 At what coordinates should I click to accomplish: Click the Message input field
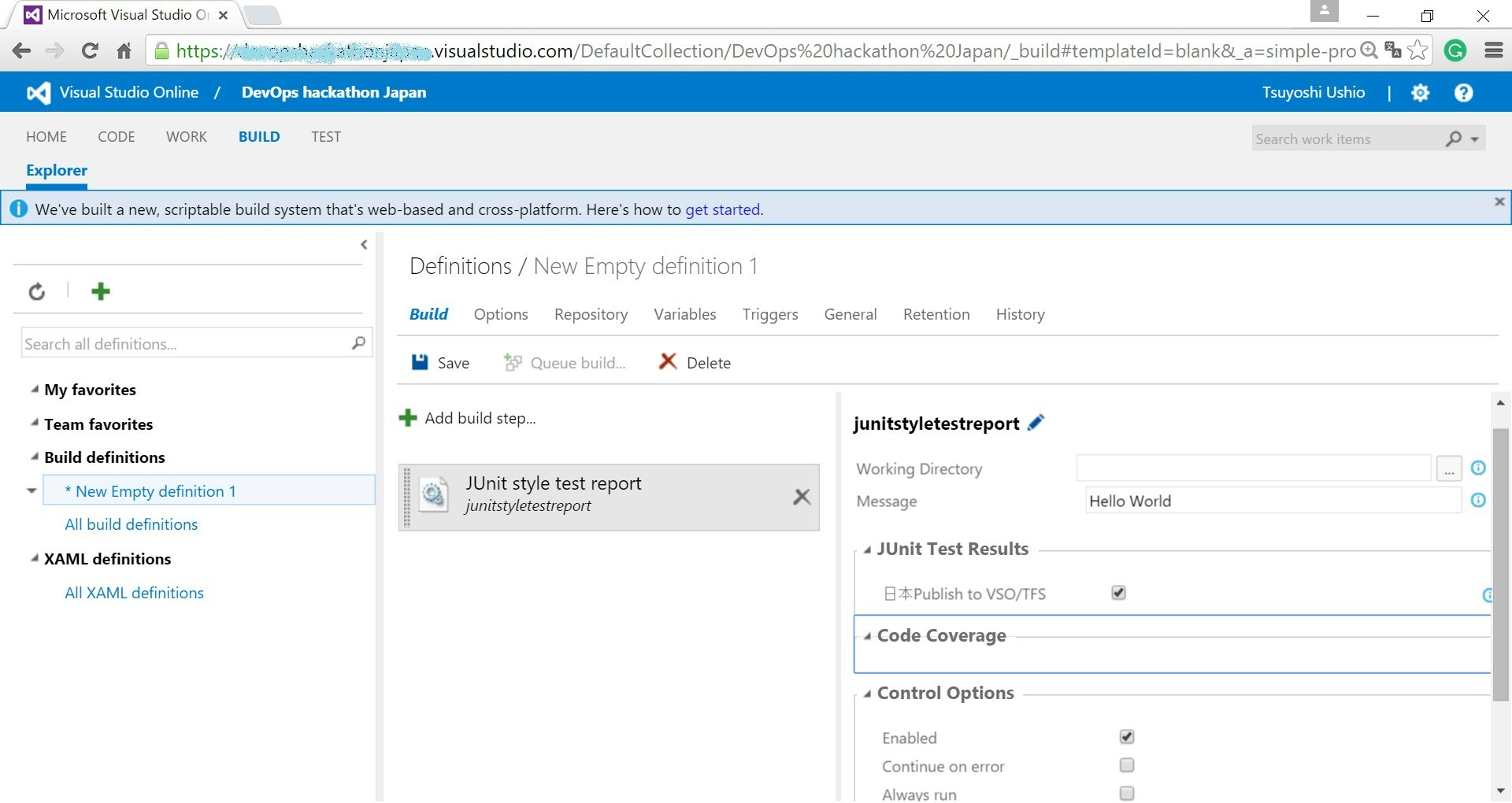(1273, 501)
